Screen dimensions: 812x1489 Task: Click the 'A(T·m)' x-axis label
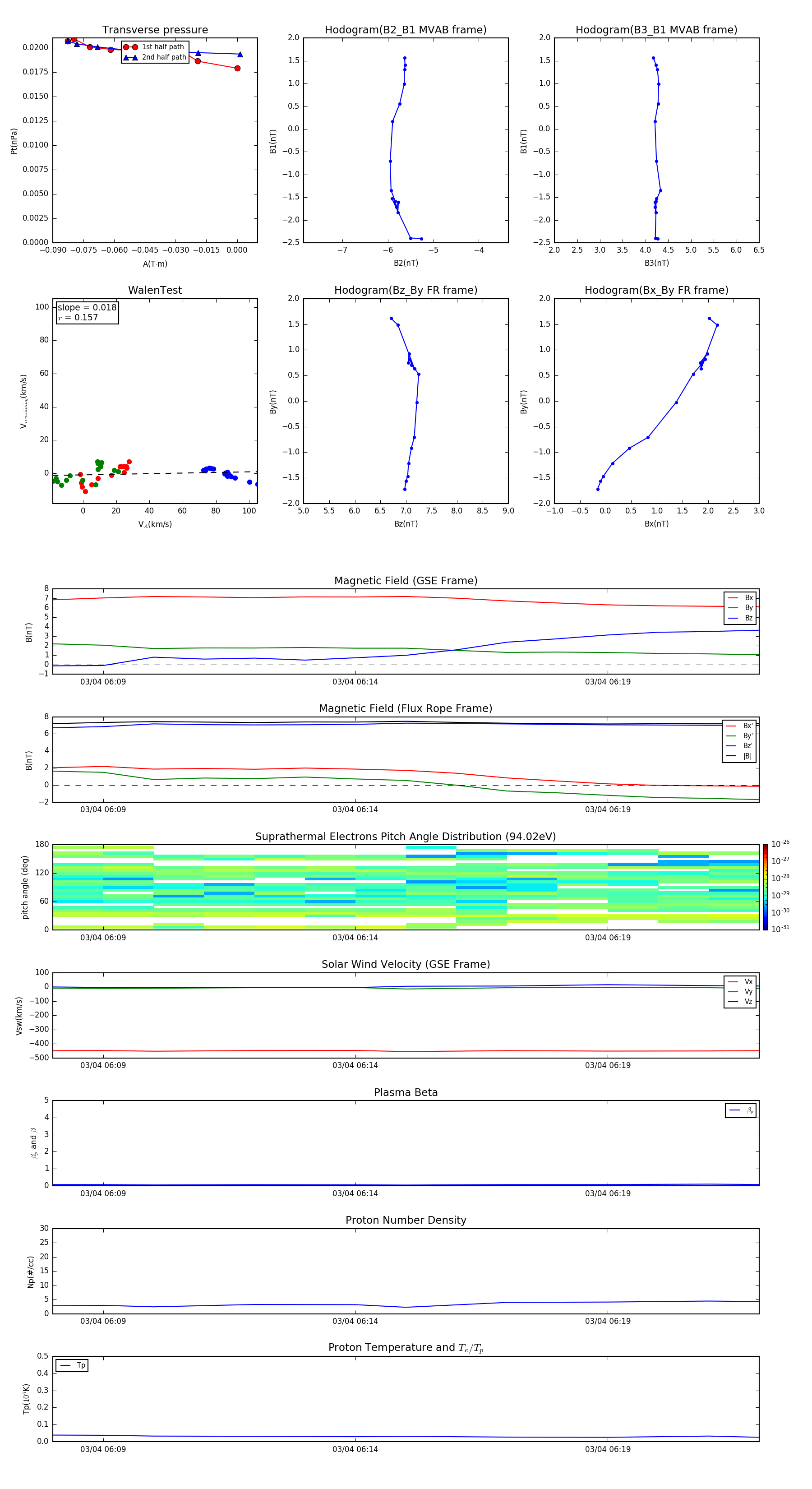[x=155, y=264]
